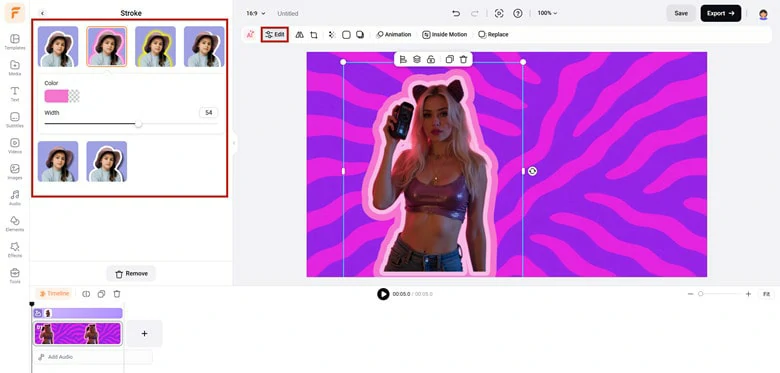This screenshot has width=780, height=373.
Task: Play the video preview
Action: click(383, 294)
